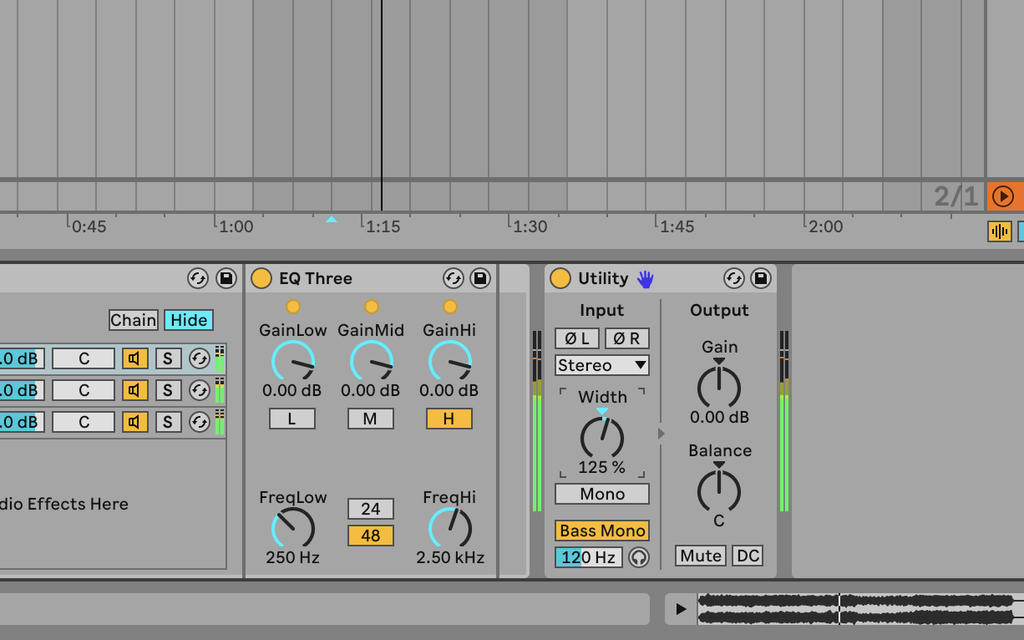The image size is (1024, 640).
Task: Enable DC offset filtering in Utility
Action: [747, 556]
